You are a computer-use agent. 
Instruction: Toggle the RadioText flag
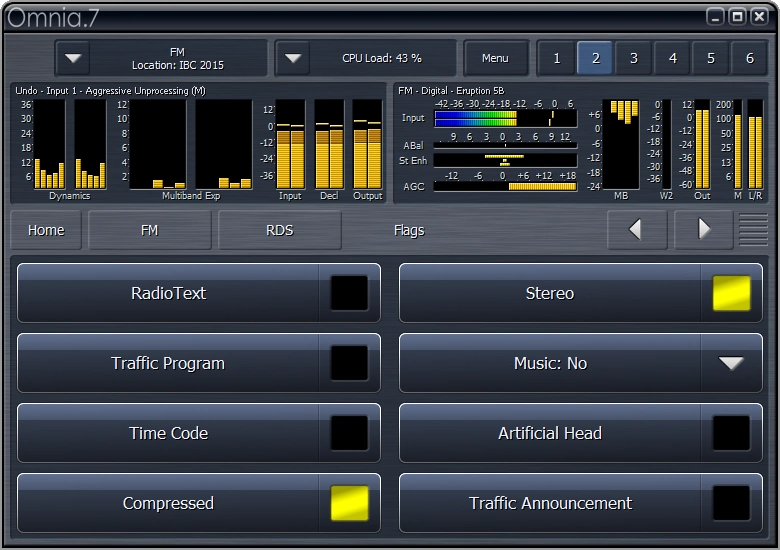(x=199, y=293)
